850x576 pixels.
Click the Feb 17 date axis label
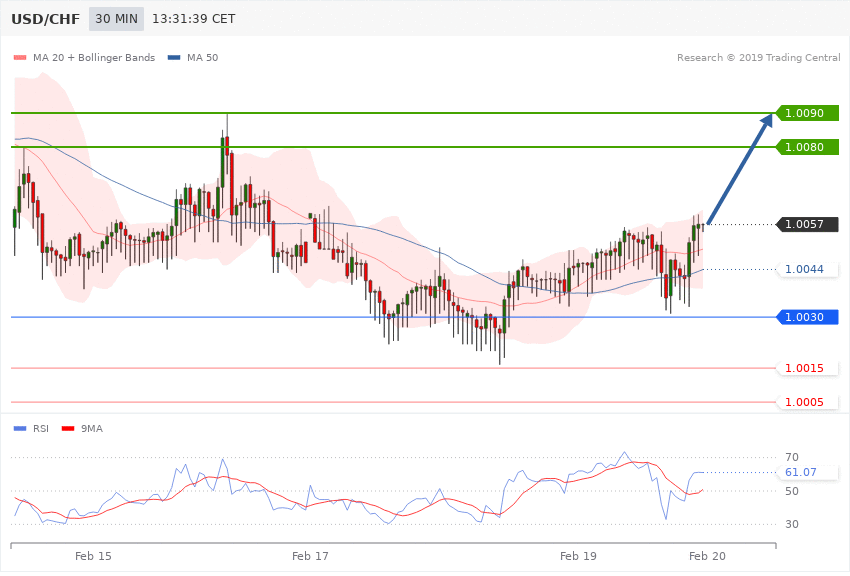(x=310, y=556)
